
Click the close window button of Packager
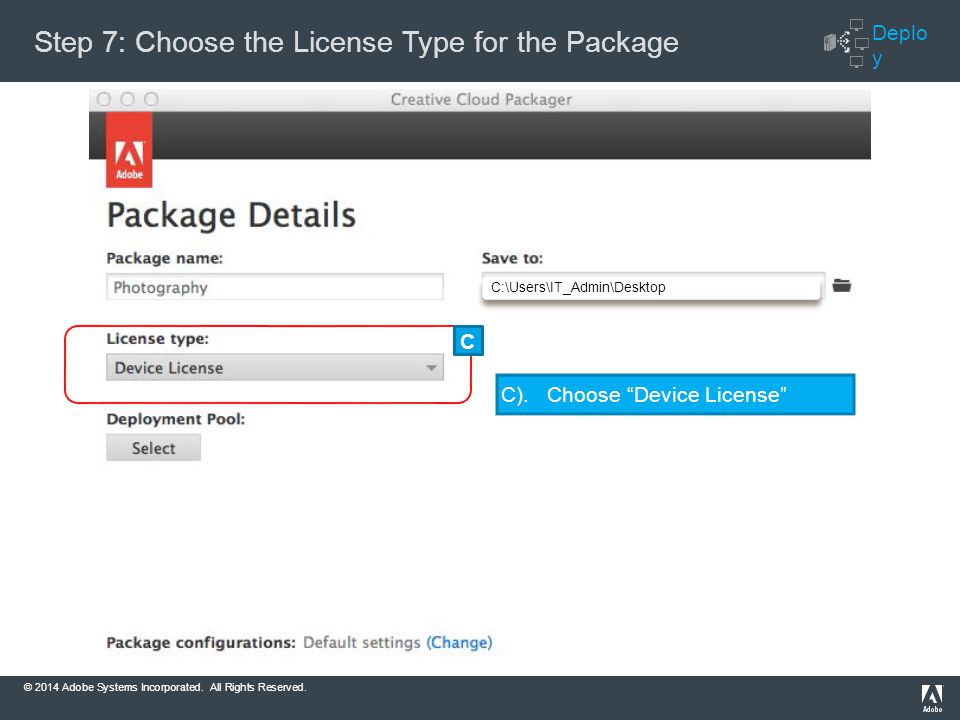104,99
